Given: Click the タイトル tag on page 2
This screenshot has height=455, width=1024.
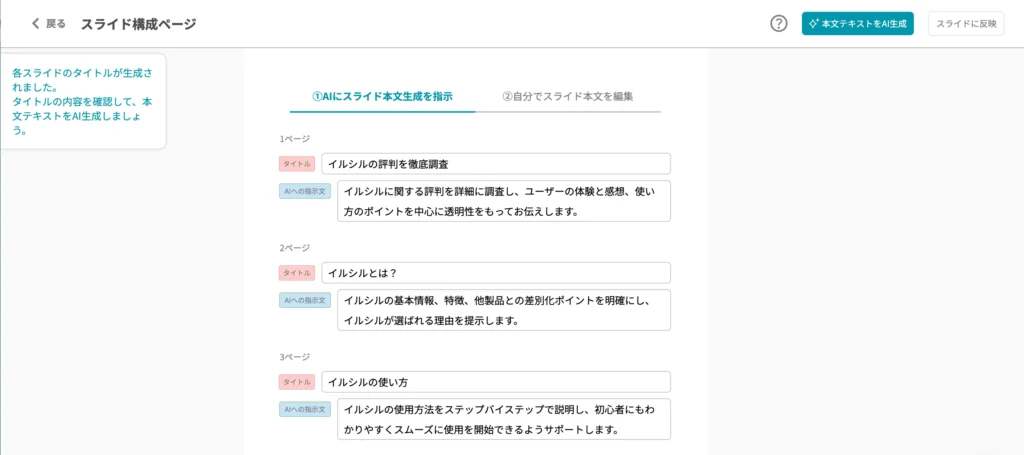Looking at the screenshot, I should (297, 273).
